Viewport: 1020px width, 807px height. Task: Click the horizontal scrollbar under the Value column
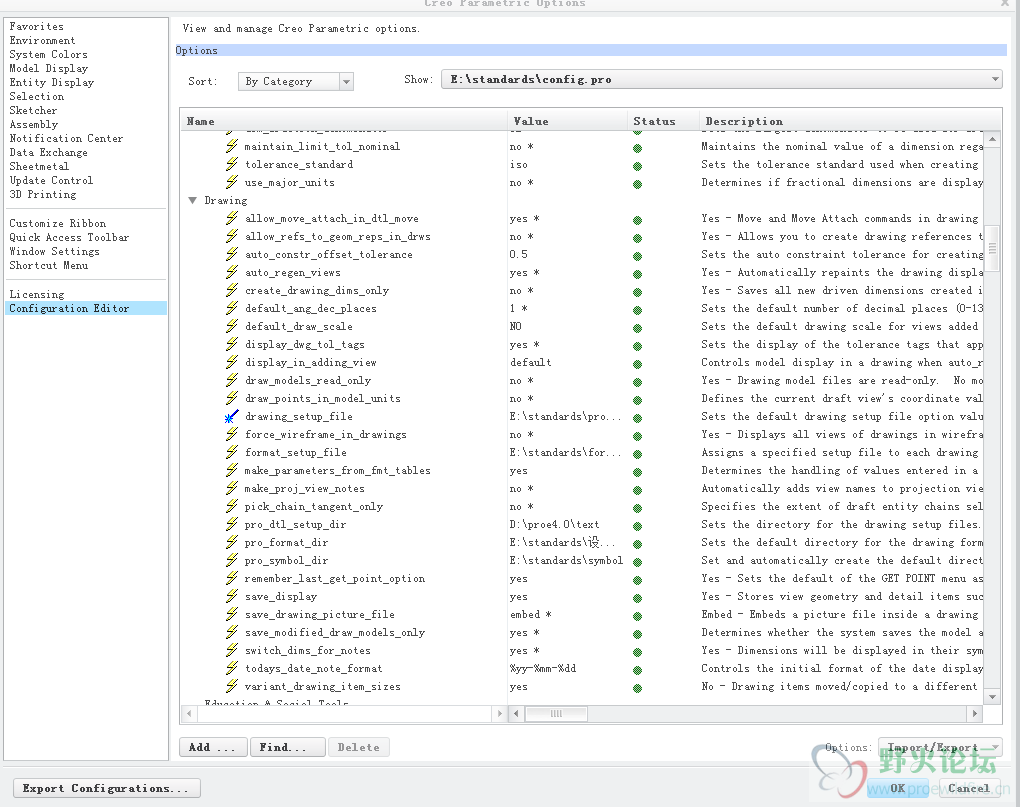tap(556, 714)
